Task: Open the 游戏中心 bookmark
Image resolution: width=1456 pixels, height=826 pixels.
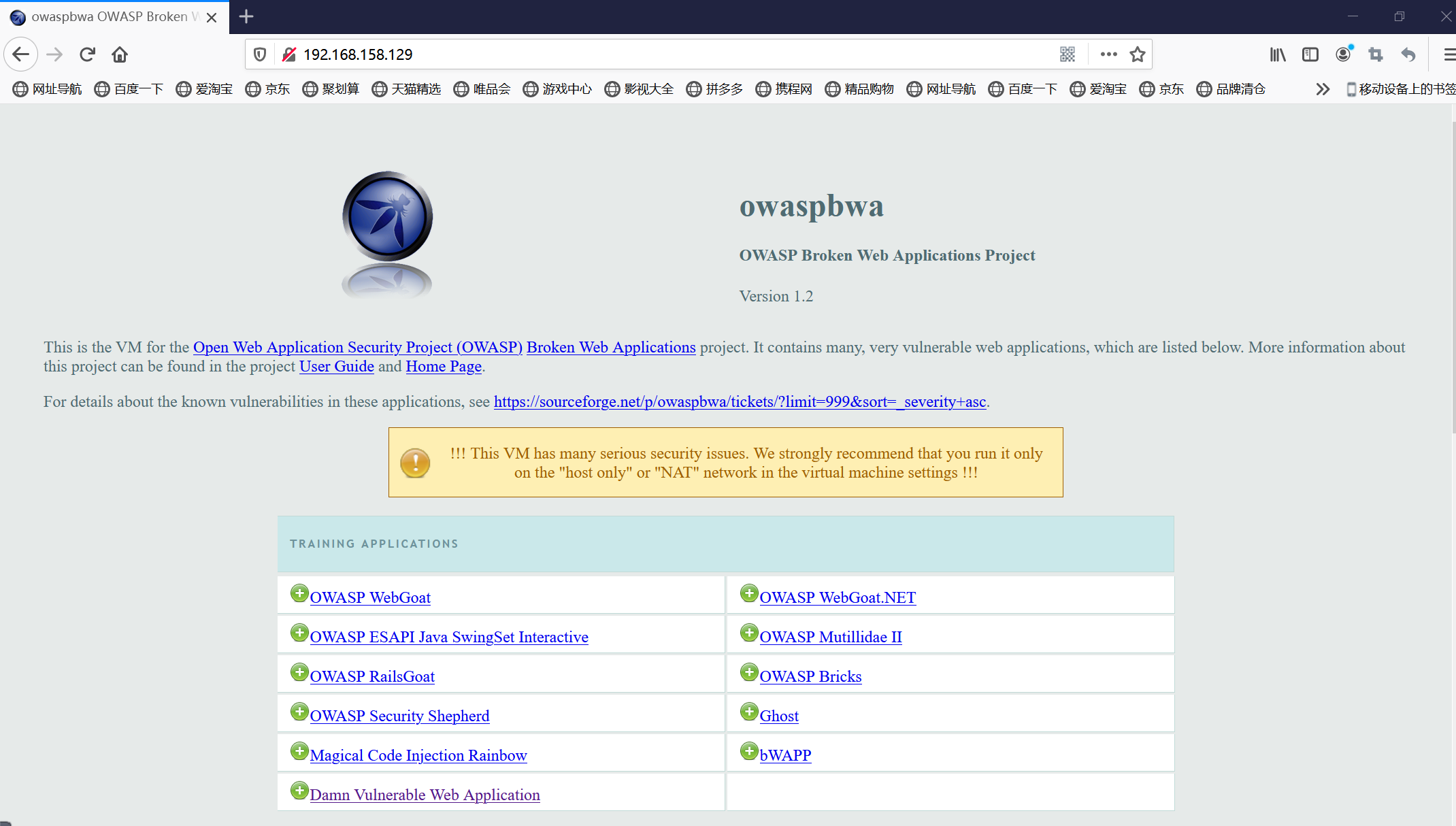Action: [558, 89]
